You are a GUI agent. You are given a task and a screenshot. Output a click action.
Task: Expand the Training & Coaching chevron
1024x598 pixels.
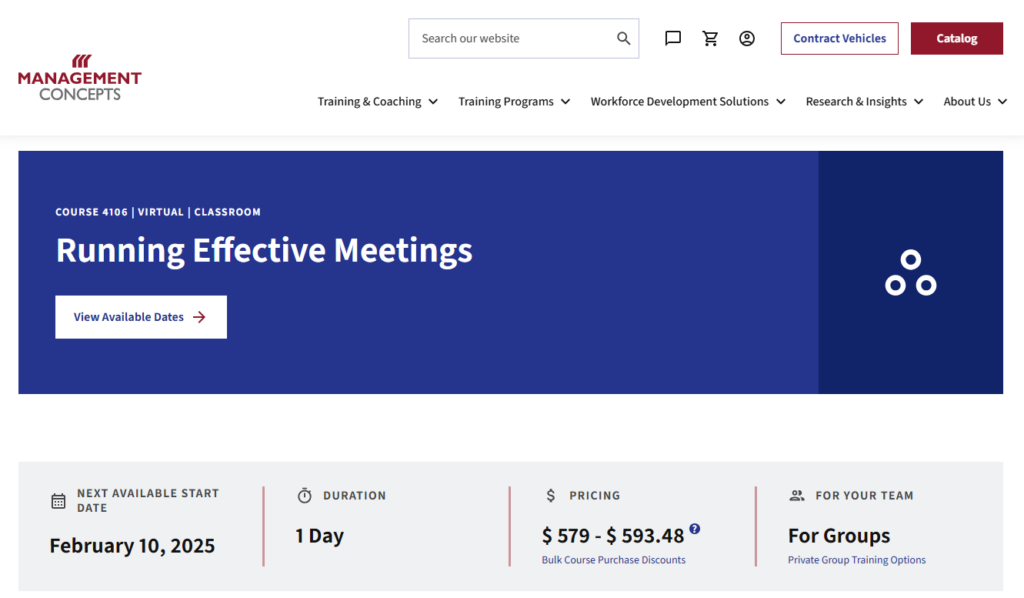click(x=433, y=102)
